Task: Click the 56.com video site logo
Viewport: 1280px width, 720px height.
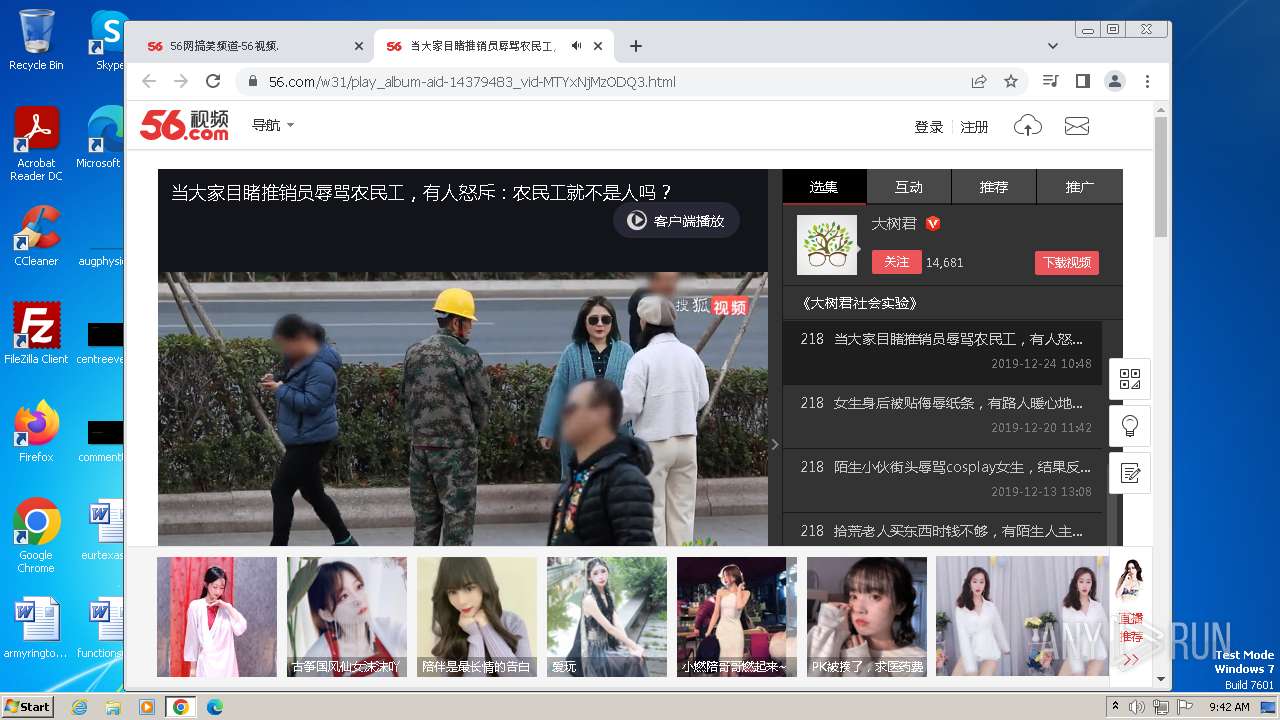Action: (184, 124)
